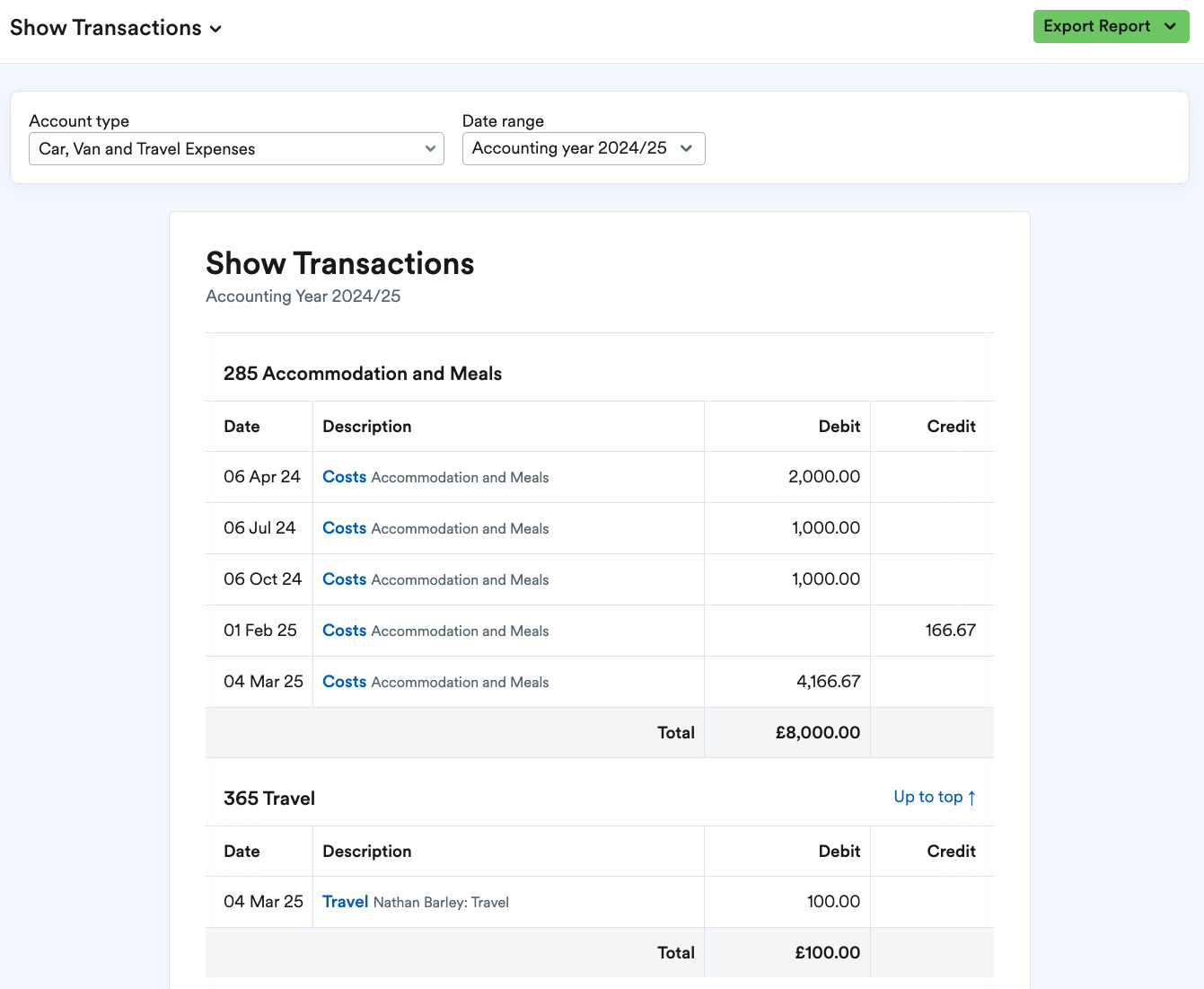Screen dimensions: 1204x989
Task: Select the 2,000.00 debit amount
Action: [x=824, y=477]
